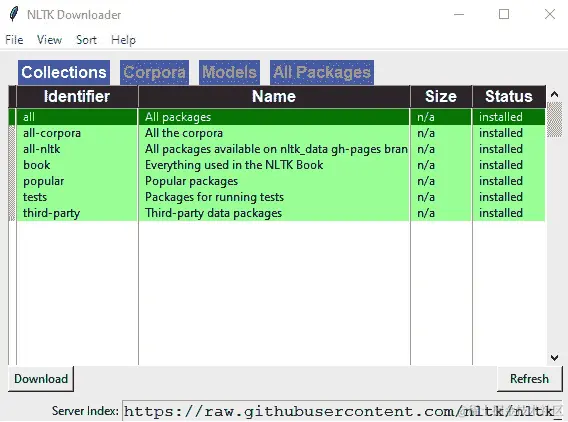Click the Status column header
568x422 pixels.
[509, 96]
